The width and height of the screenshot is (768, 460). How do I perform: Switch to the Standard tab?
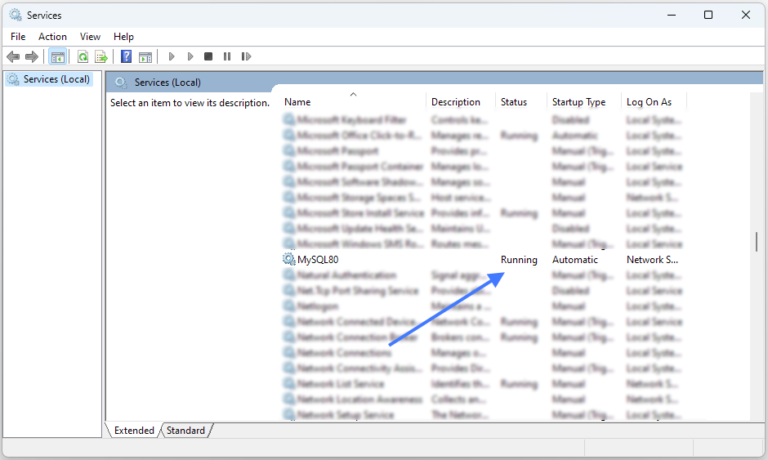click(186, 430)
